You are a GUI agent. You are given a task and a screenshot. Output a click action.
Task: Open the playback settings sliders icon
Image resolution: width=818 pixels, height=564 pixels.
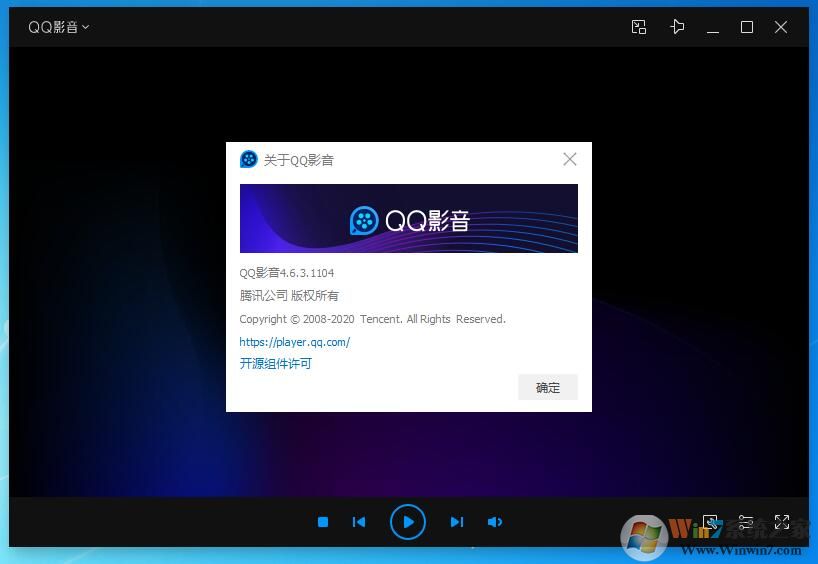click(x=746, y=522)
